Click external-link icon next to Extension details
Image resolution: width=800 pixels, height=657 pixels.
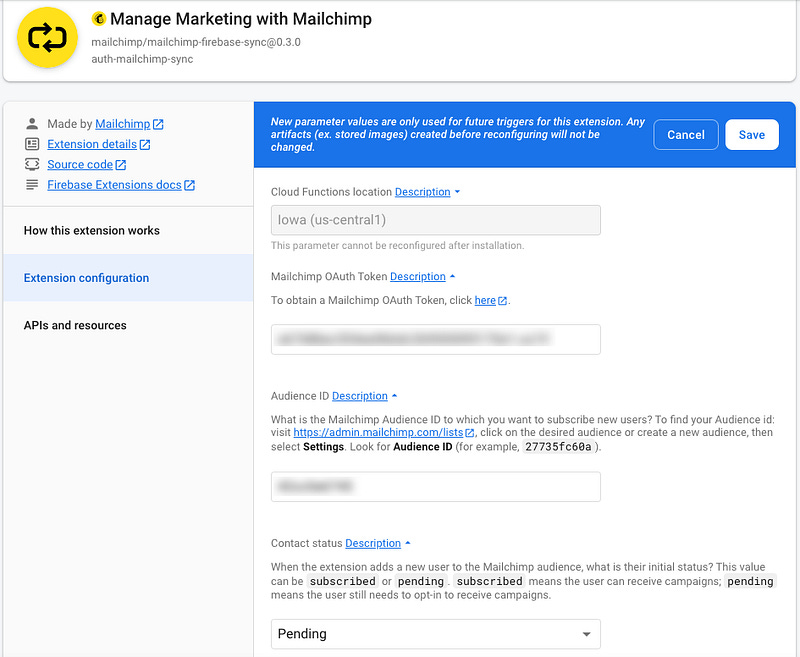[145, 144]
